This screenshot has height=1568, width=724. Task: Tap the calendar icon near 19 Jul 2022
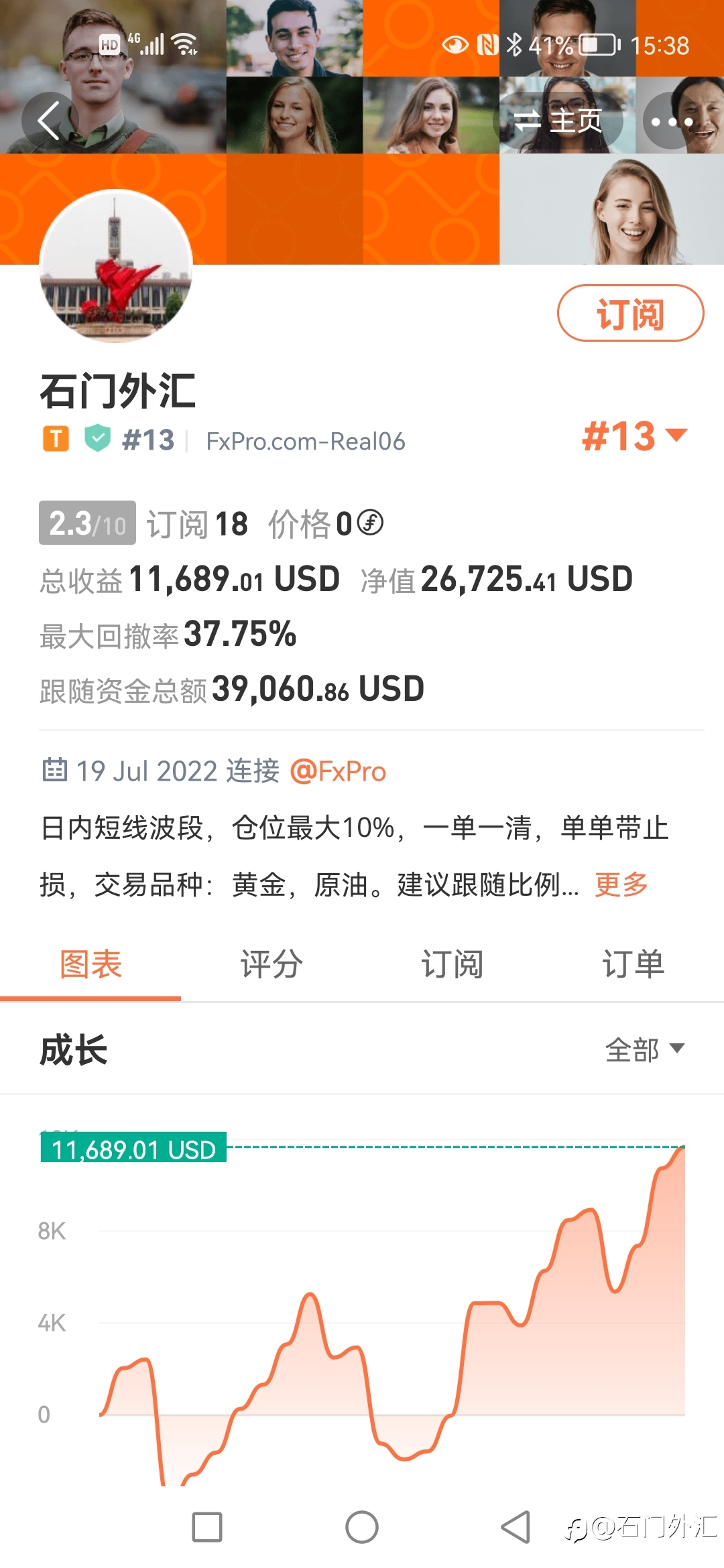click(55, 770)
